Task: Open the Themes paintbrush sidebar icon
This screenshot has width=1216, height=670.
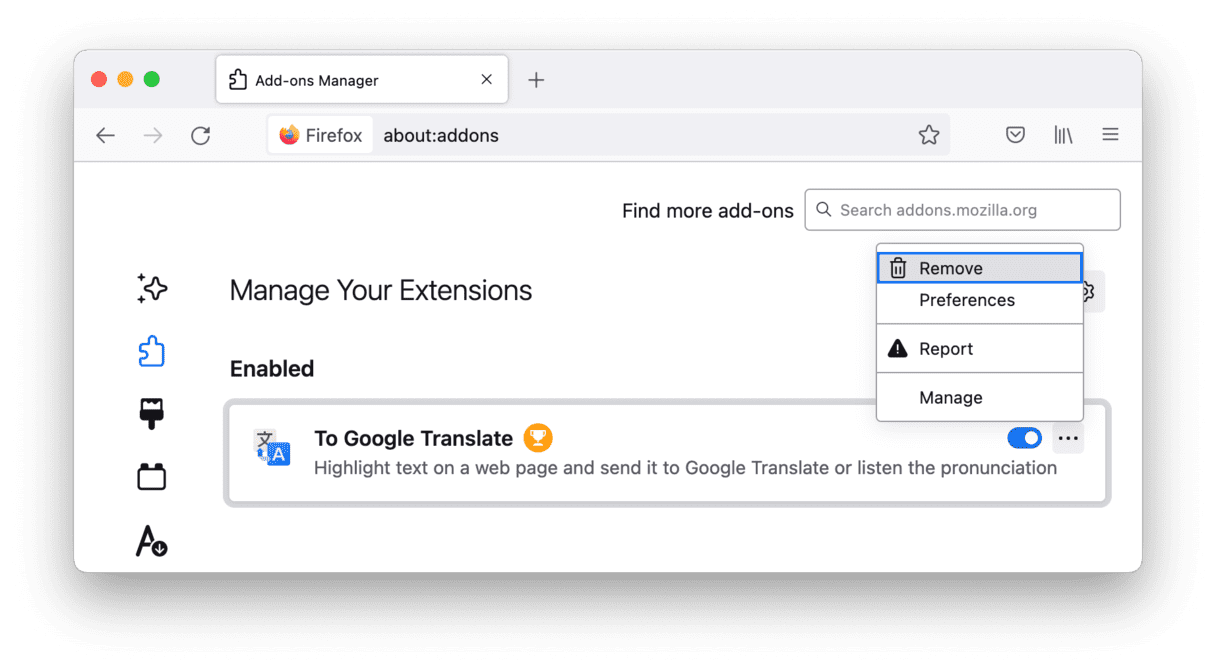Action: tap(152, 414)
